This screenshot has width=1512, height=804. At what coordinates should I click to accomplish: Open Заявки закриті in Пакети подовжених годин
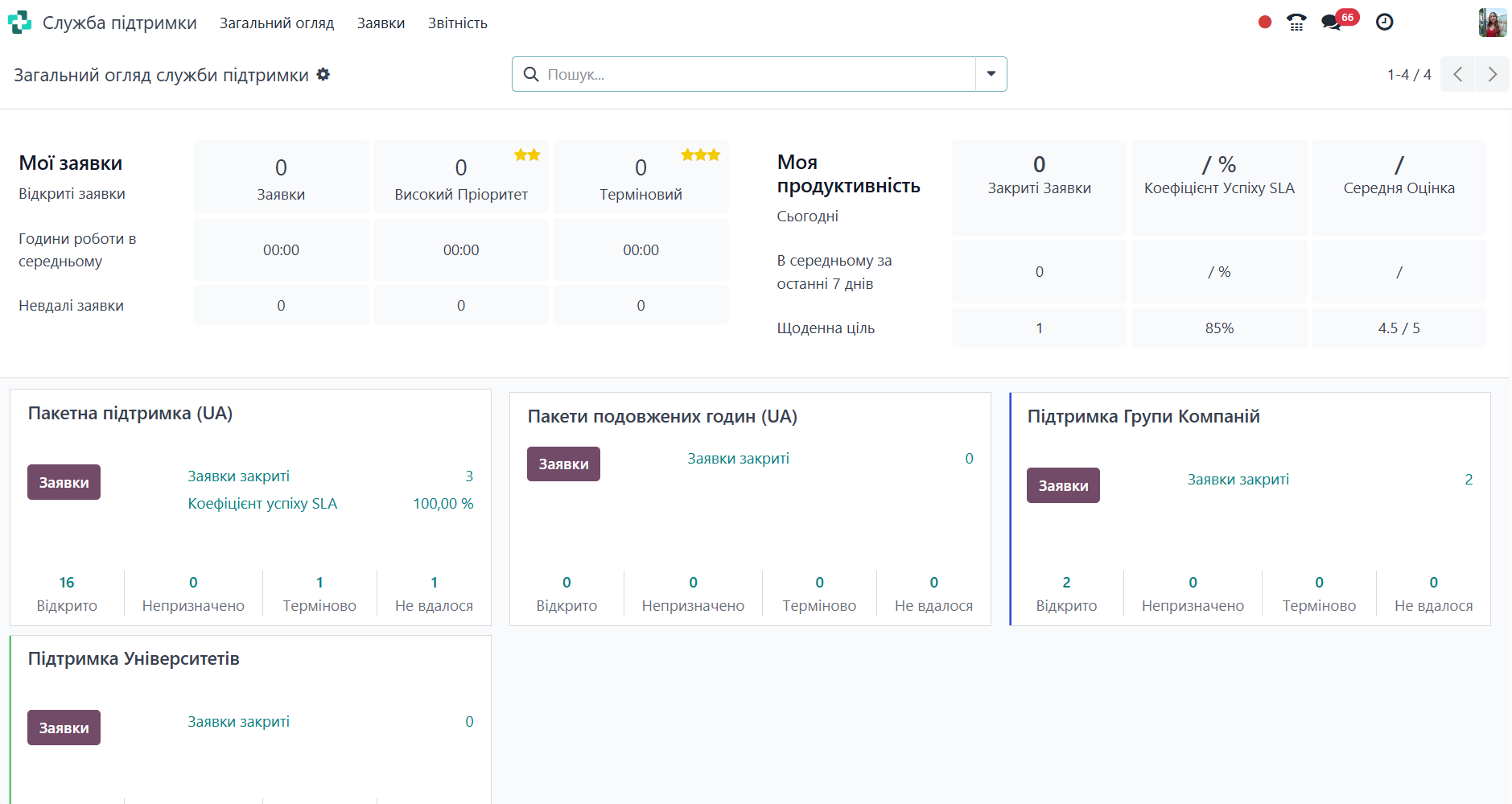pos(739,459)
